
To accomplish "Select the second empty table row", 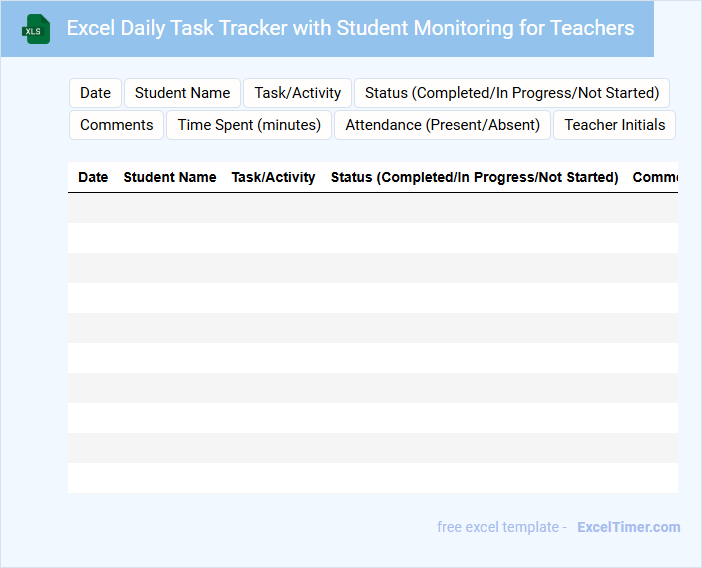I will pyautogui.click(x=372, y=238).
